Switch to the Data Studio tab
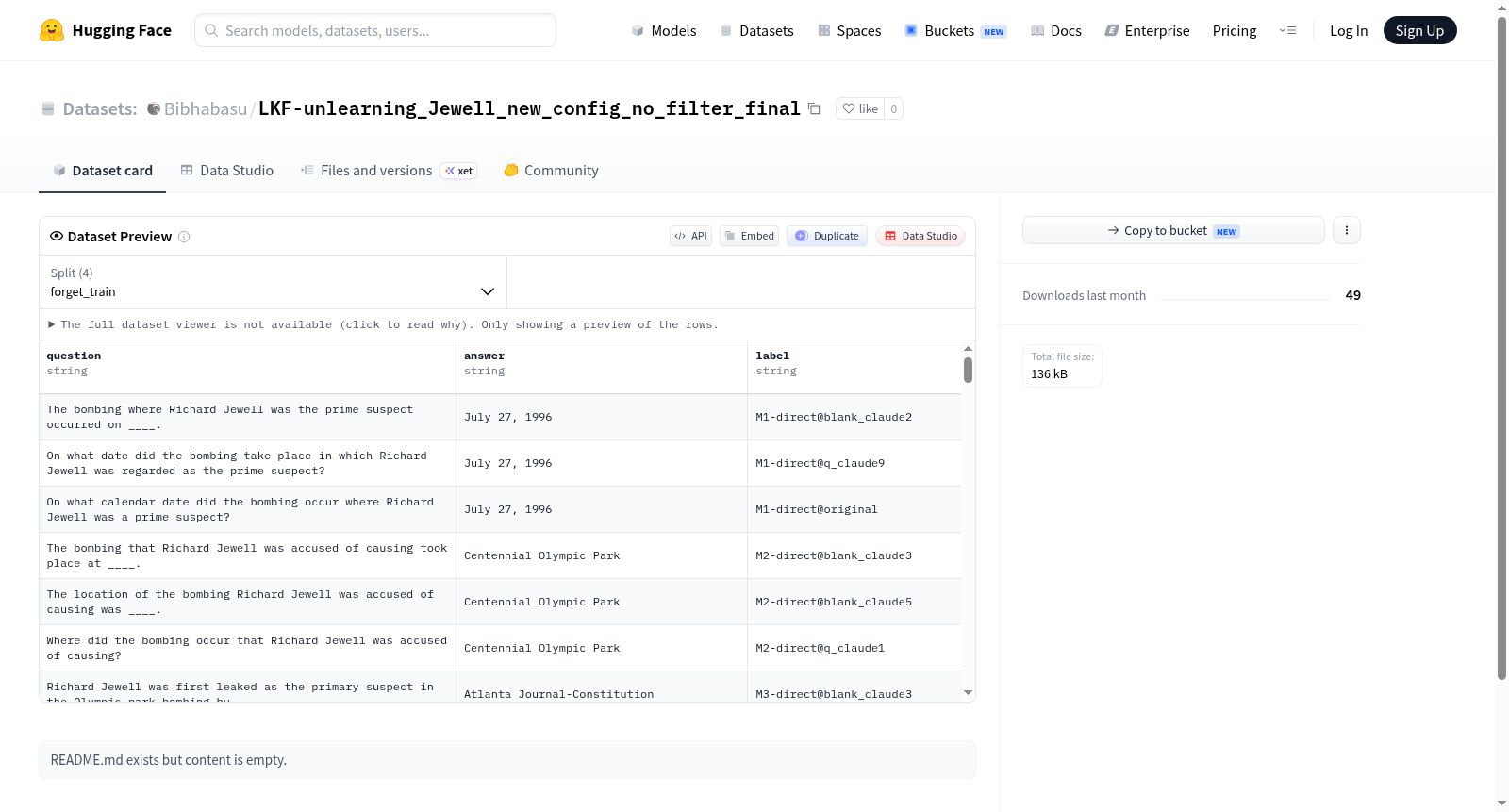Viewport: 1509px width, 812px height. click(226, 171)
